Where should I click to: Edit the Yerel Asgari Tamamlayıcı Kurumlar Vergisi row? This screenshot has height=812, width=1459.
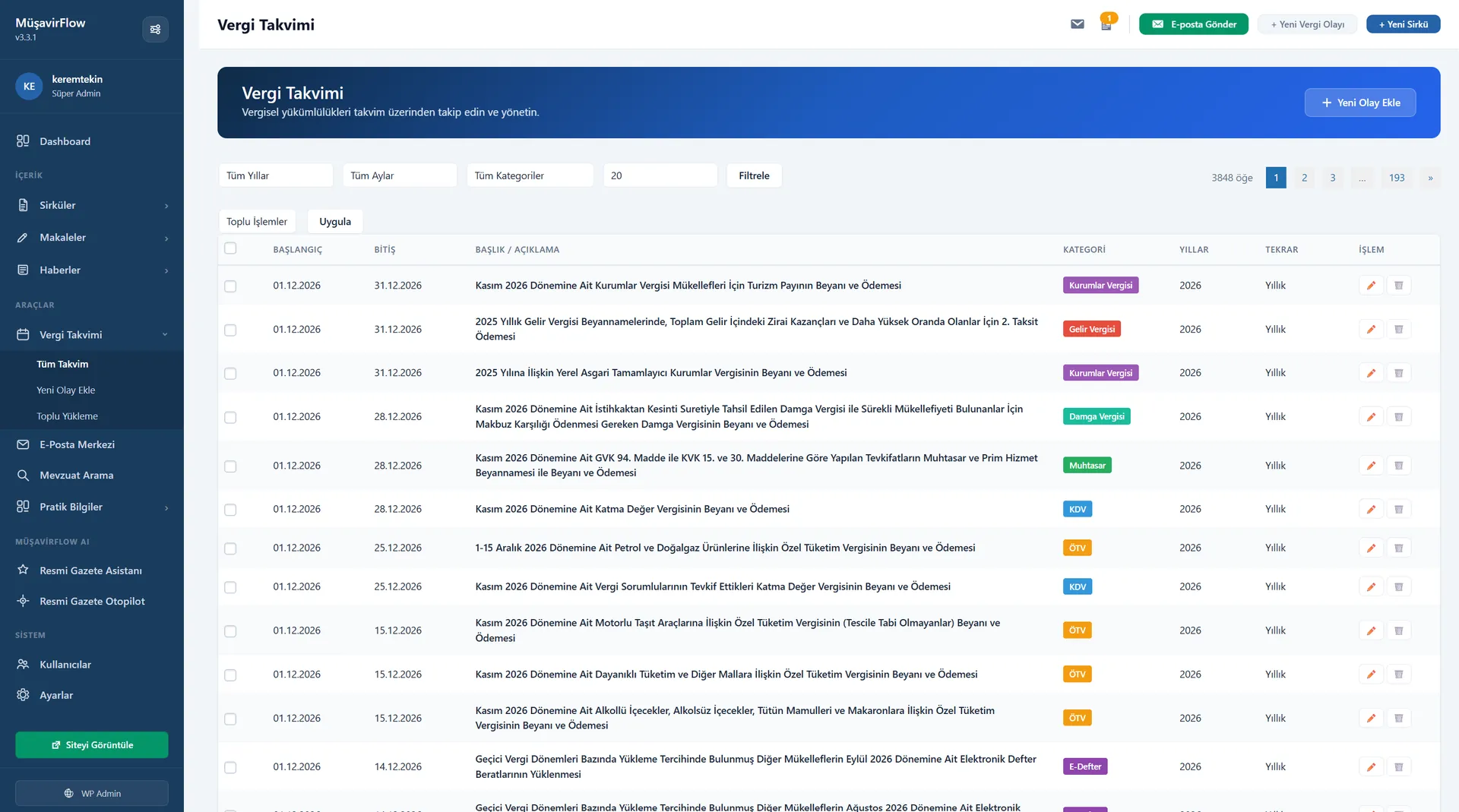click(1371, 373)
